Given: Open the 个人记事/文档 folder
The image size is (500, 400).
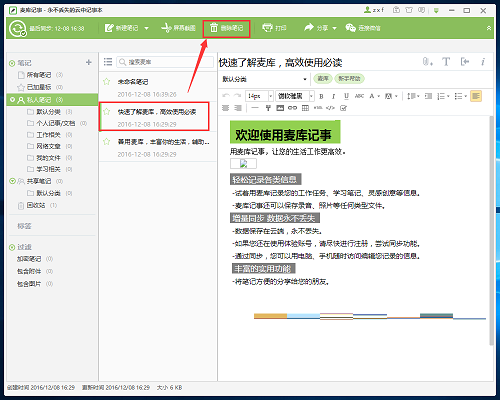Looking at the screenshot, I should point(57,123).
